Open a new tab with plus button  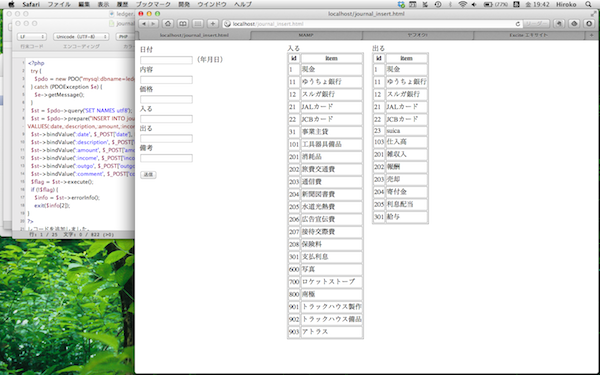[591, 35]
